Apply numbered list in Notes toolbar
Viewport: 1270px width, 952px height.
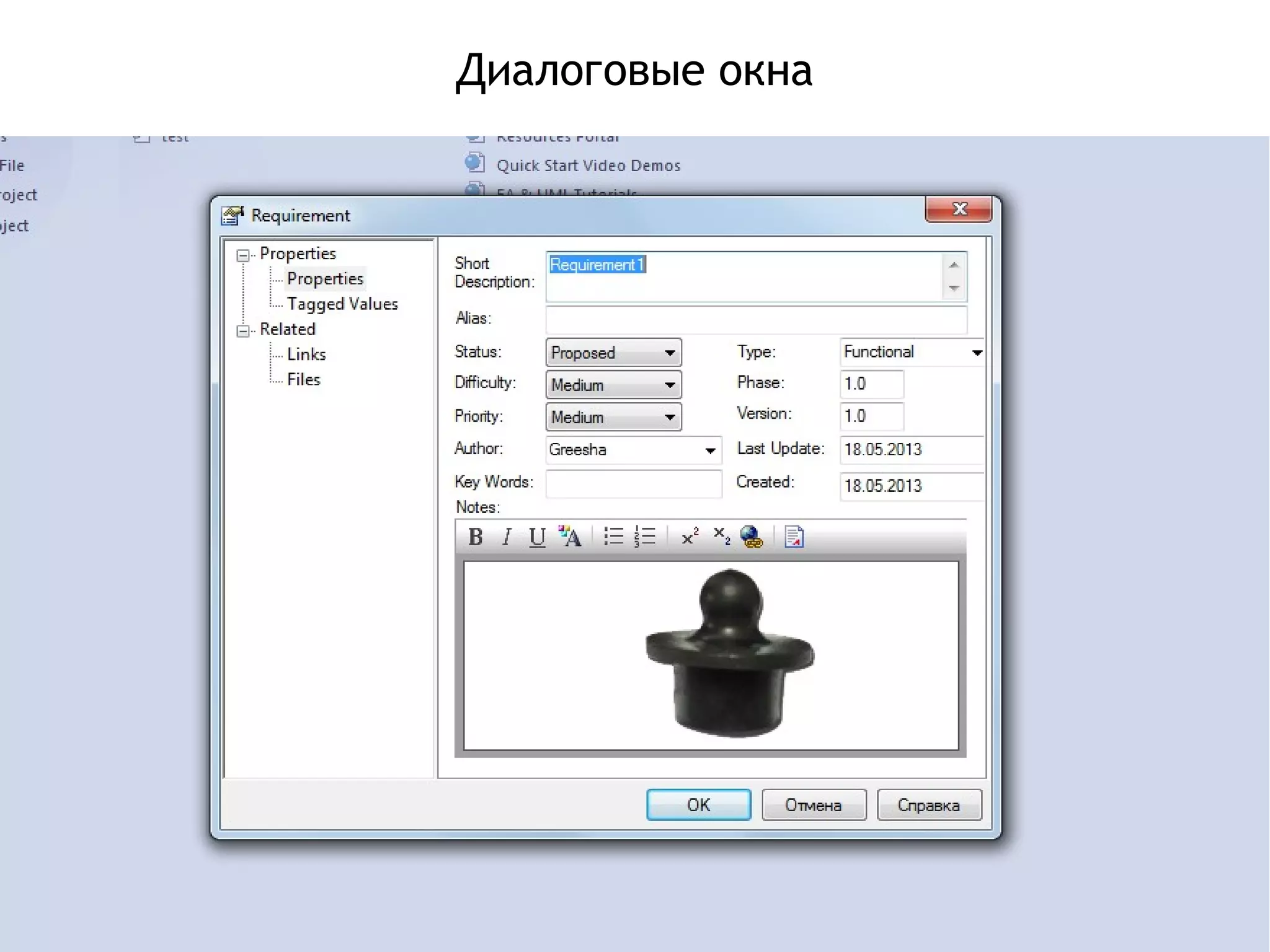click(645, 536)
